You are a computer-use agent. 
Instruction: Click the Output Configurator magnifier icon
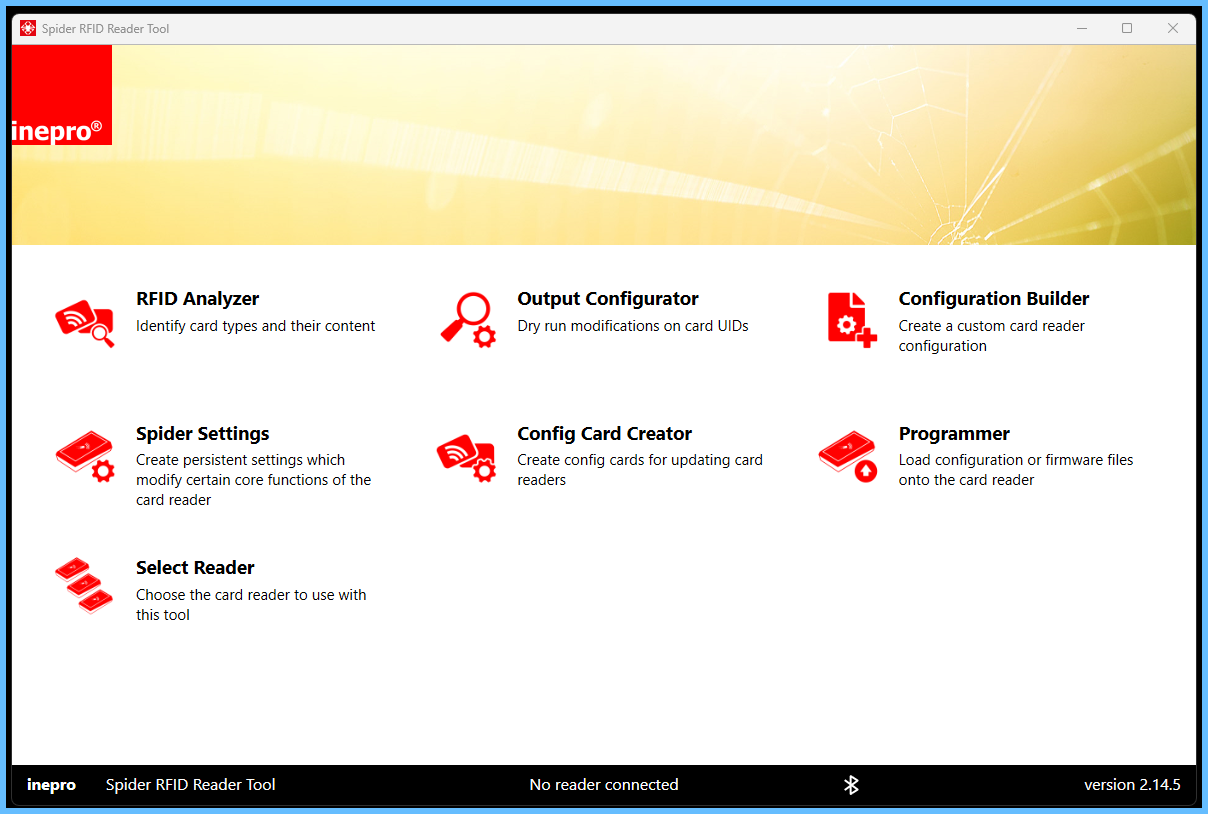coord(467,320)
